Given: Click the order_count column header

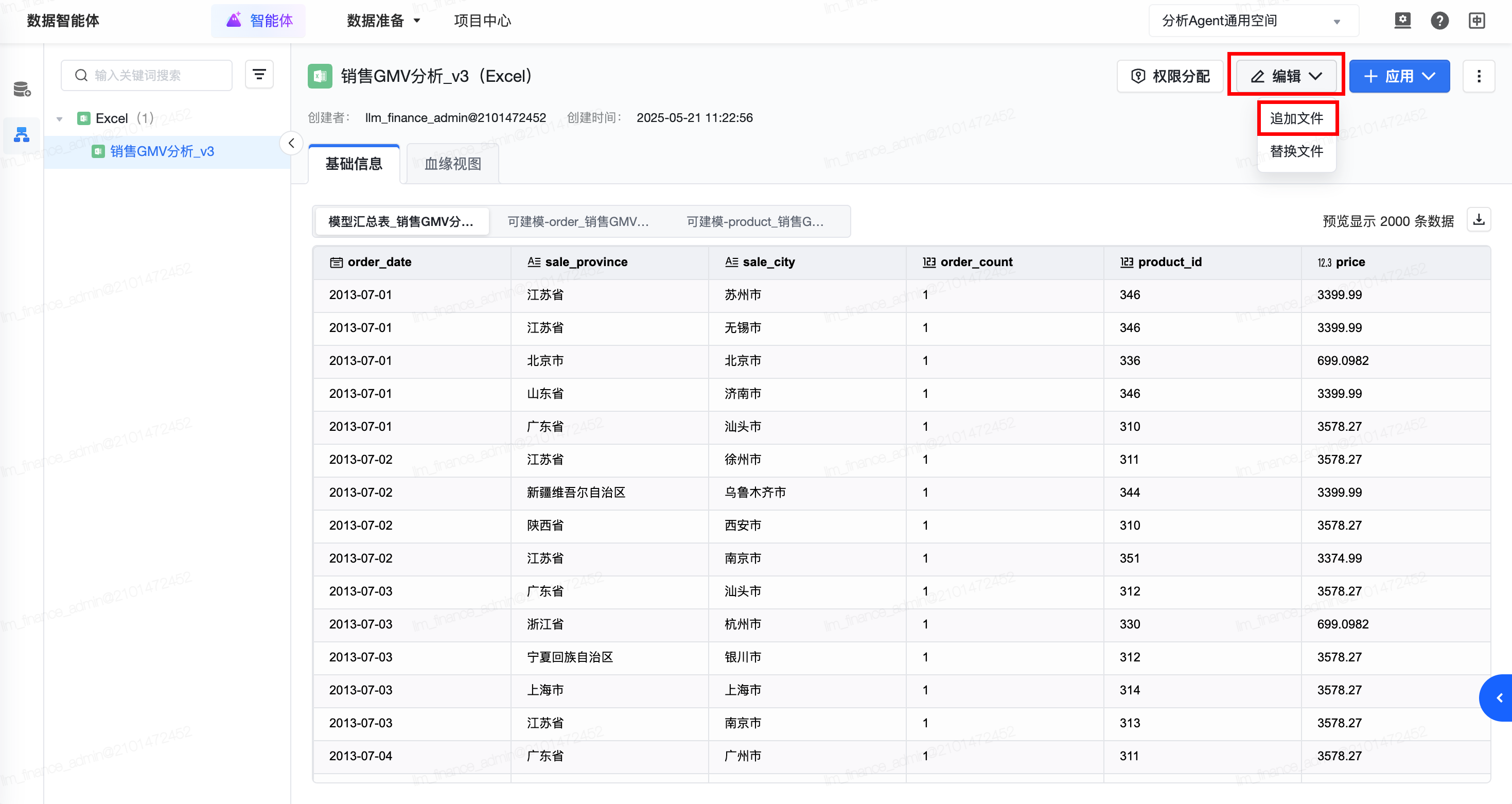Looking at the screenshot, I should [1005, 263].
